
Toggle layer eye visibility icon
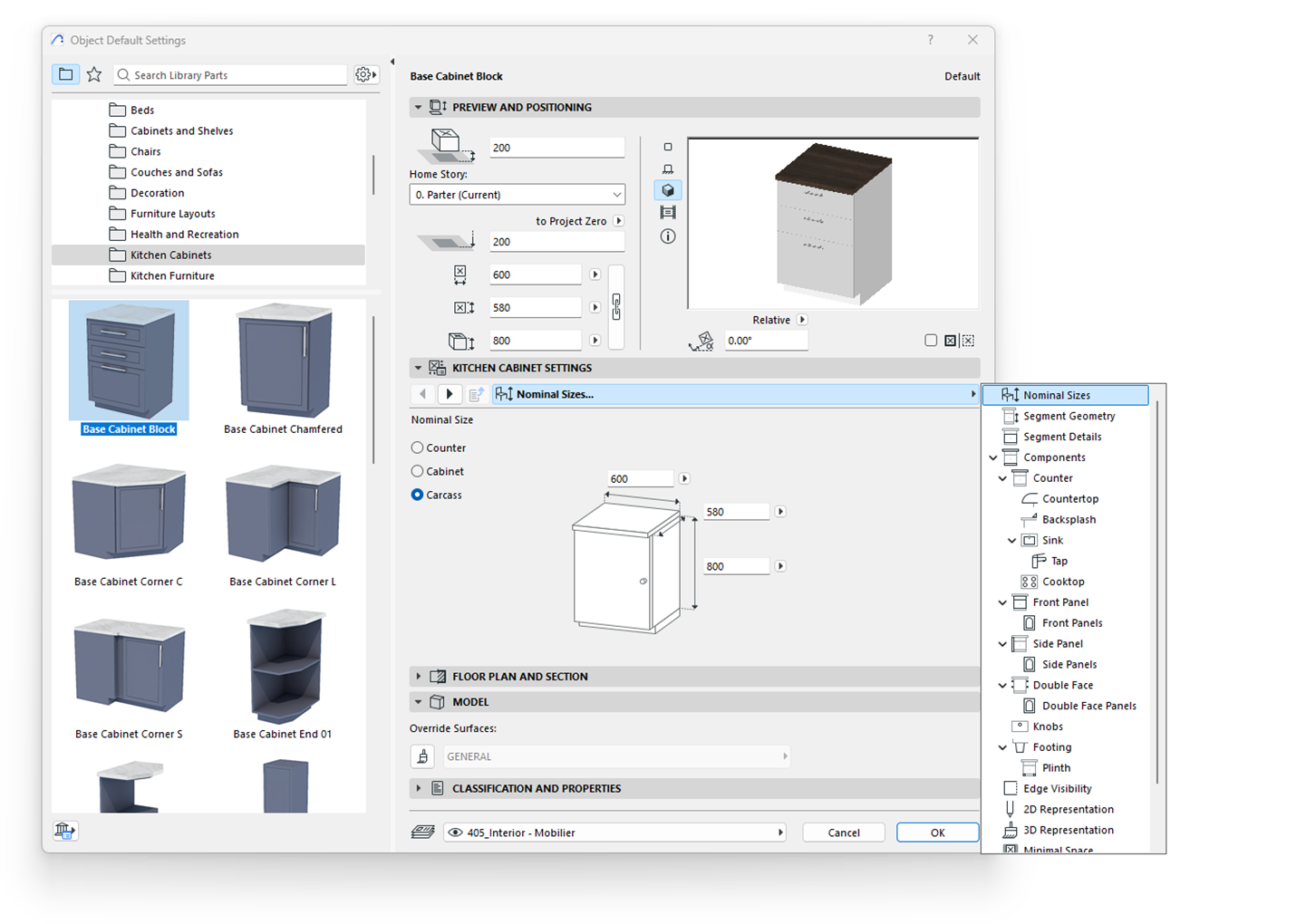tap(456, 833)
